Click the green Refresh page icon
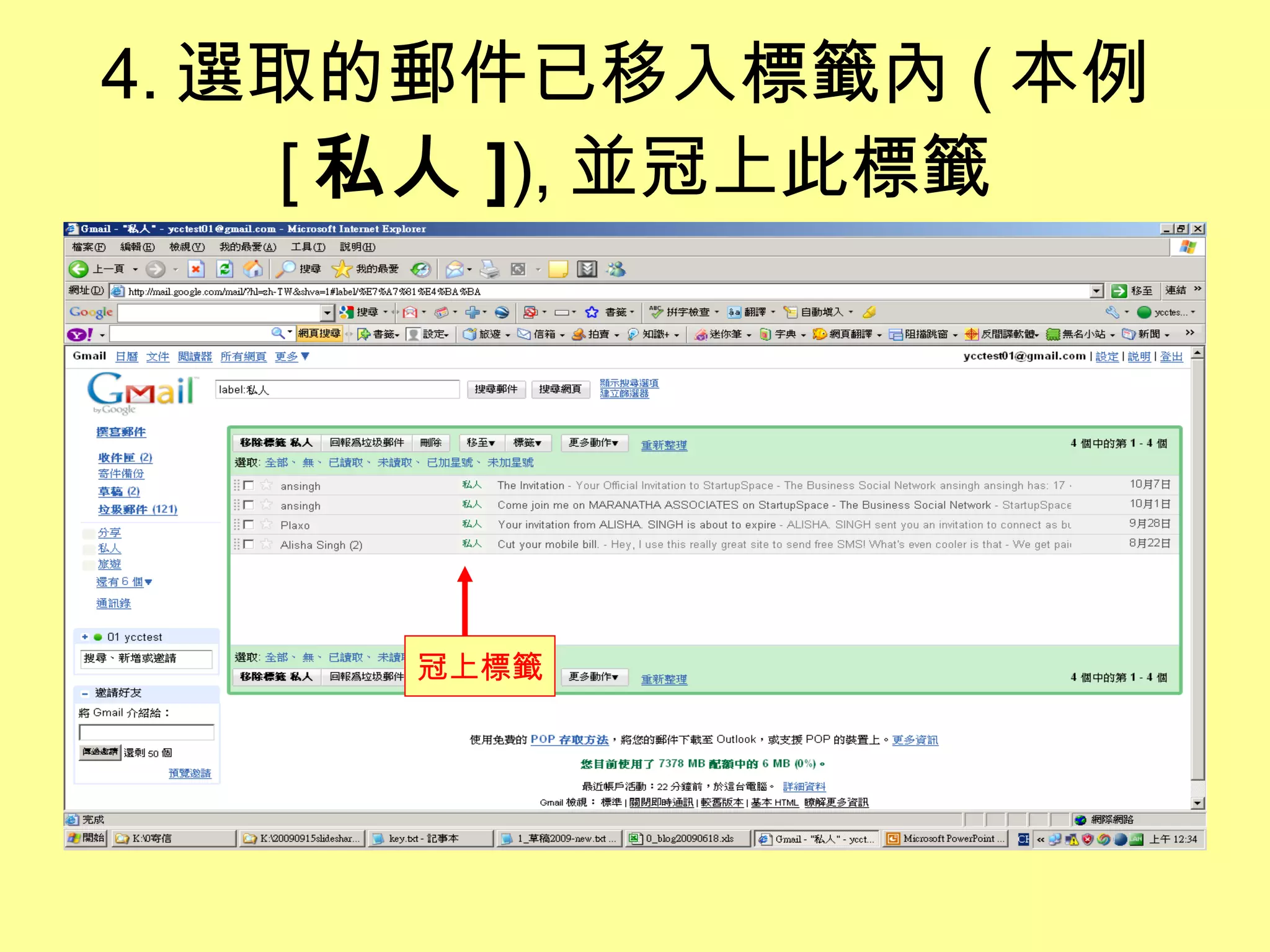This screenshot has width=1270, height=952. point(224,269)
